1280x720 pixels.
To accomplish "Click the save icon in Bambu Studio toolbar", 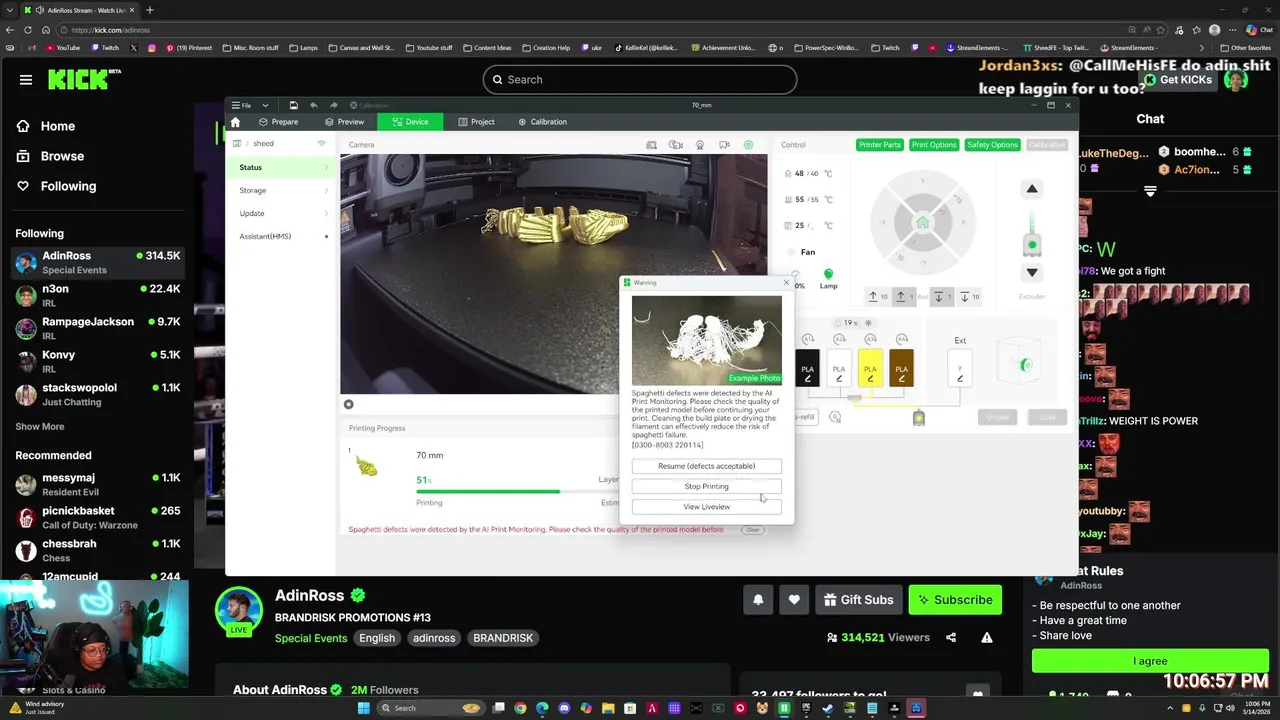I will pos(293,105).
